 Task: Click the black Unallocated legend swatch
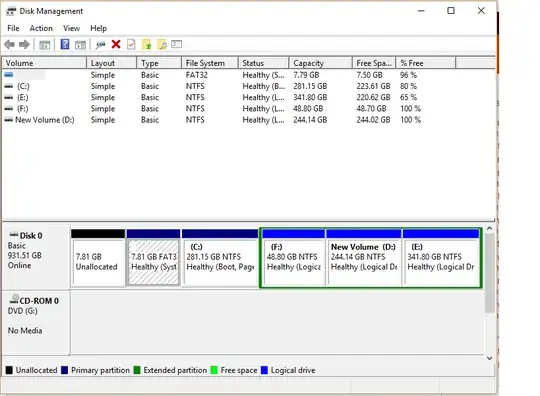point(9,370)
